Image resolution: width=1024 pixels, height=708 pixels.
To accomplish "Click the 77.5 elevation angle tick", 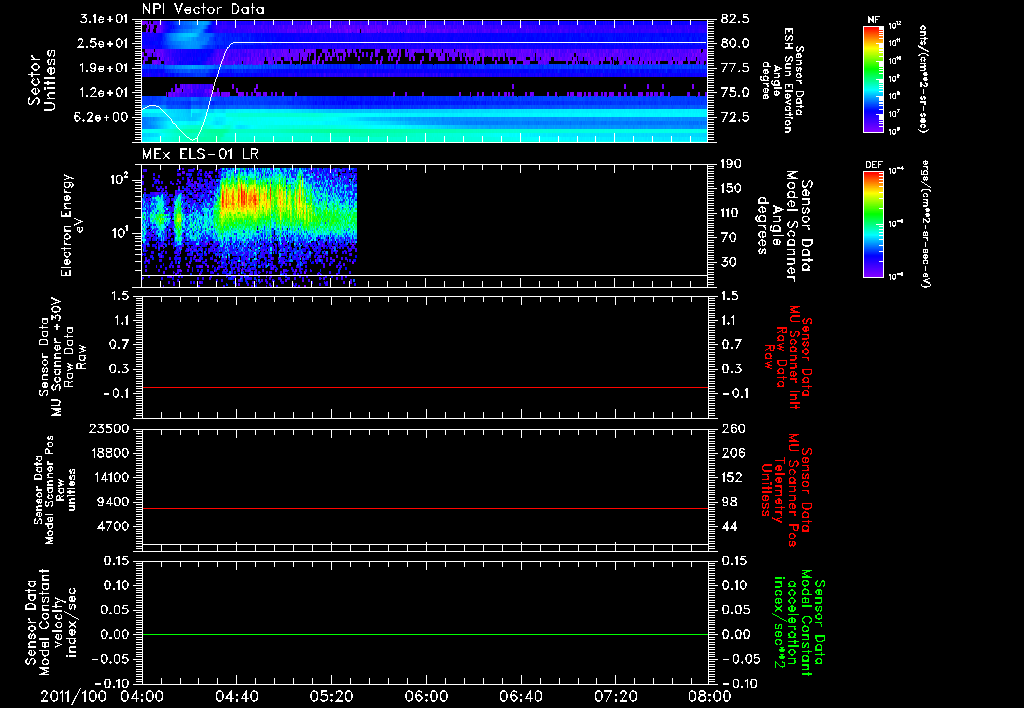I will pos(735,68).
